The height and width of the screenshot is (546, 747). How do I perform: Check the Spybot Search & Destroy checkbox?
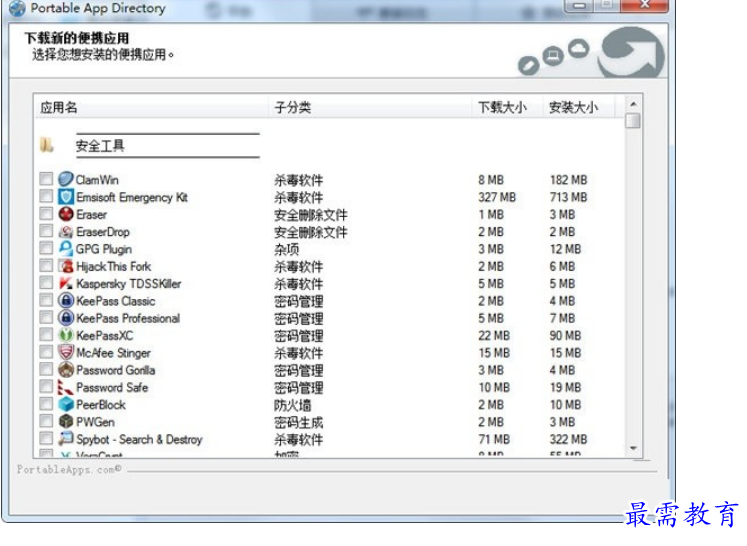46,438
